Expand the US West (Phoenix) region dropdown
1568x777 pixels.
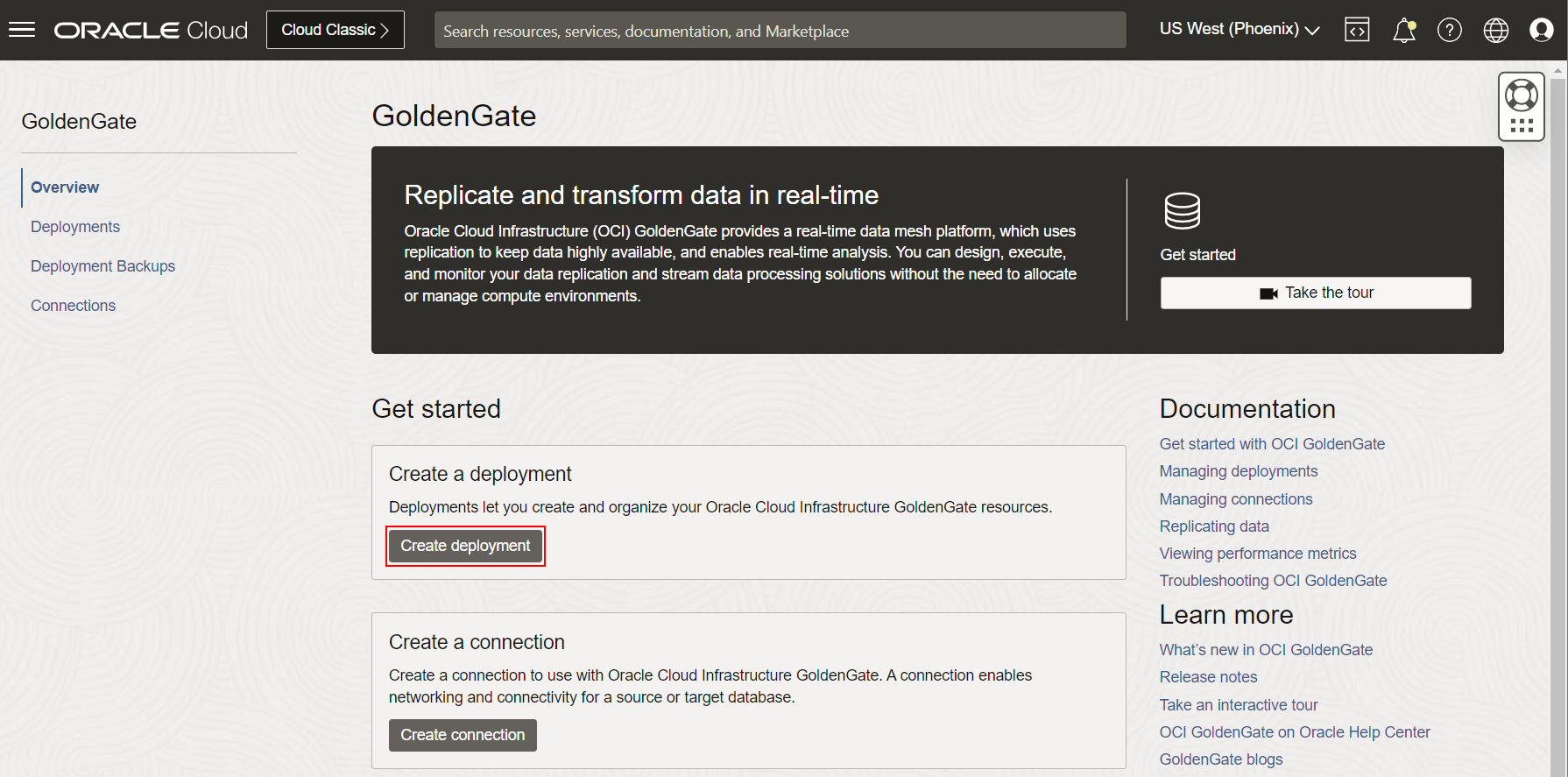1239,30
